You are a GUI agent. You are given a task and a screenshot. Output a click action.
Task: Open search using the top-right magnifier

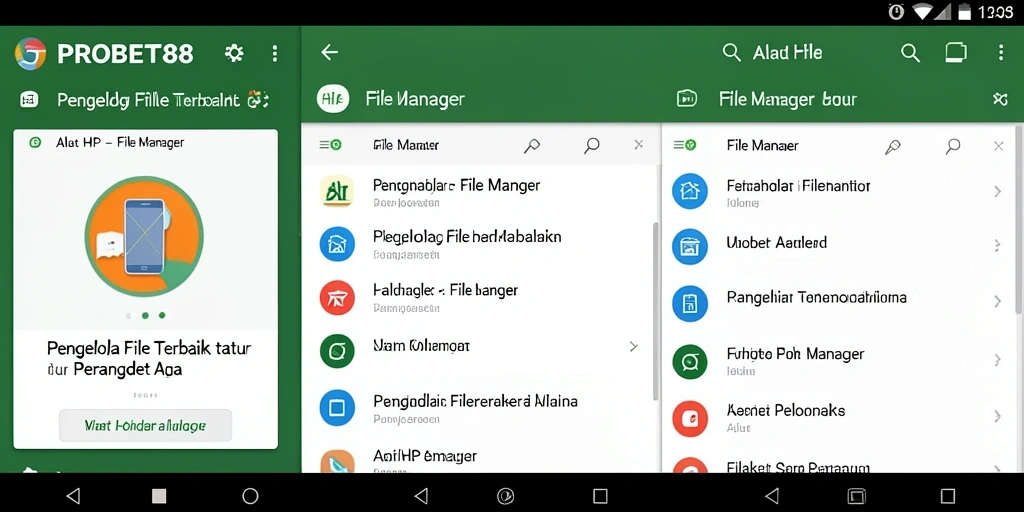tap(910, 53)
